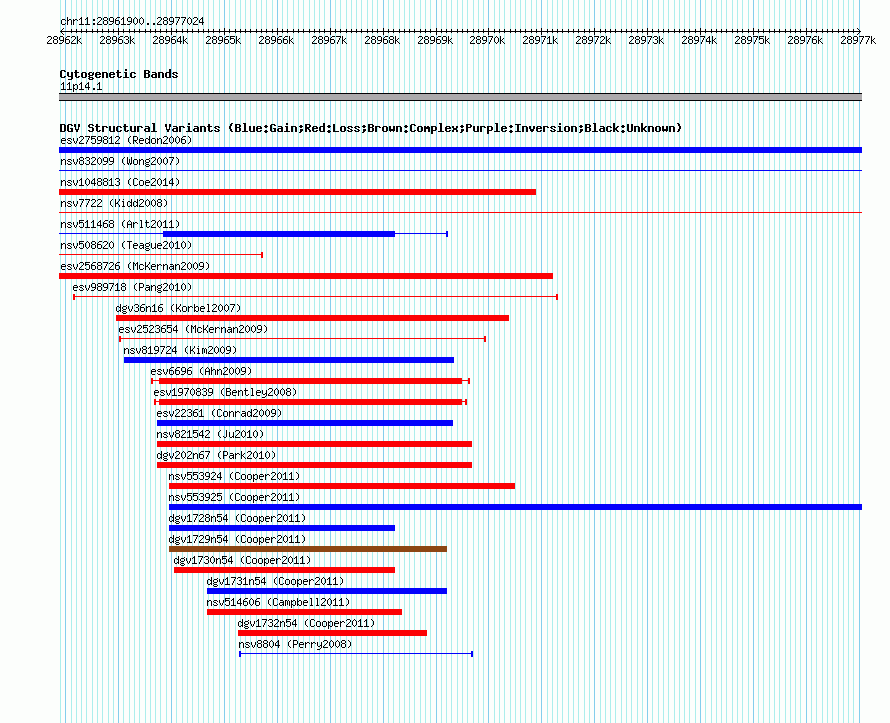890x723 pixels.
Task: Click the thin red esv989718 feature line
Action: click(316, 297)
